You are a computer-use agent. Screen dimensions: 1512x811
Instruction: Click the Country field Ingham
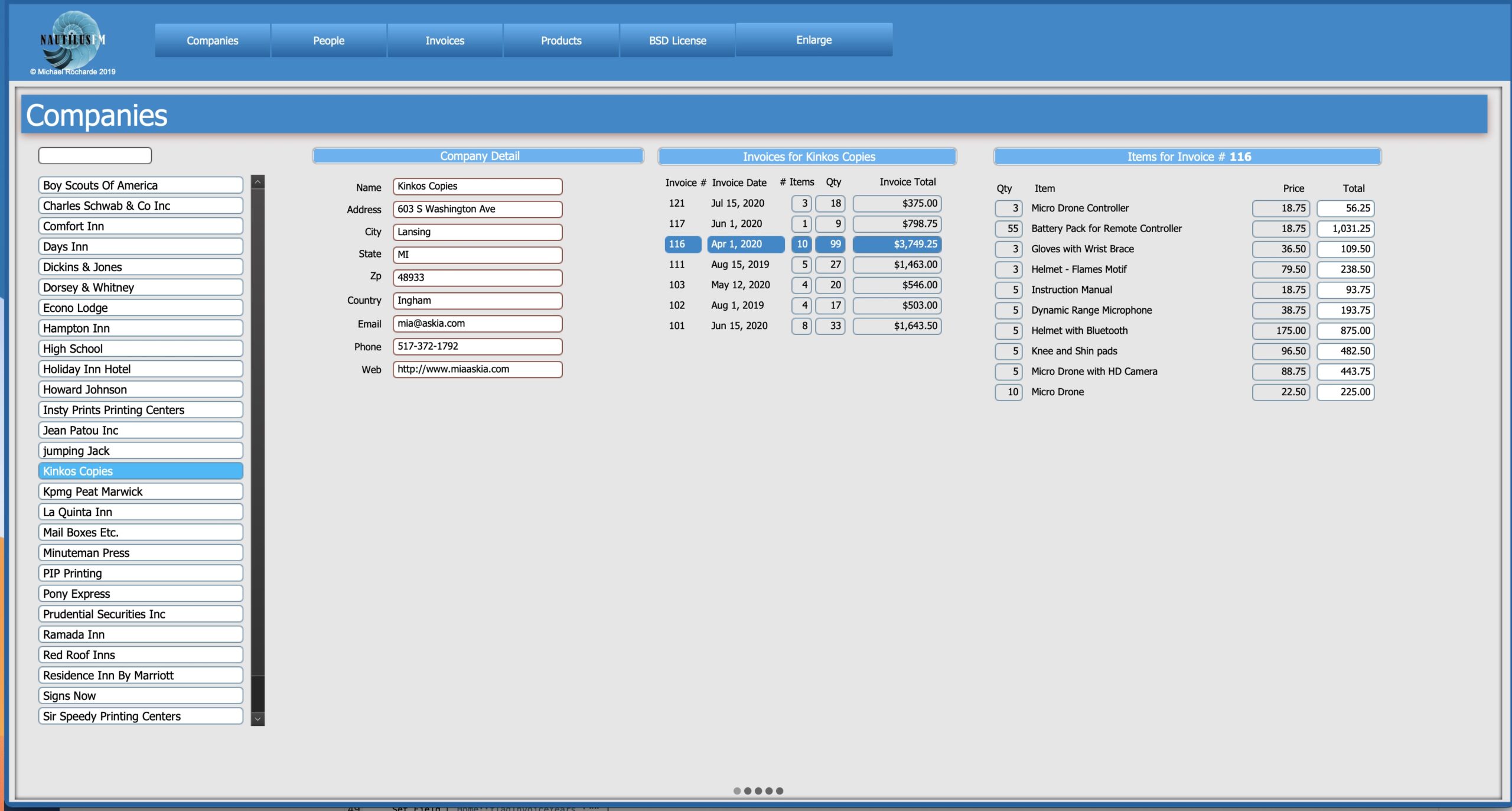tap(477, 301)
